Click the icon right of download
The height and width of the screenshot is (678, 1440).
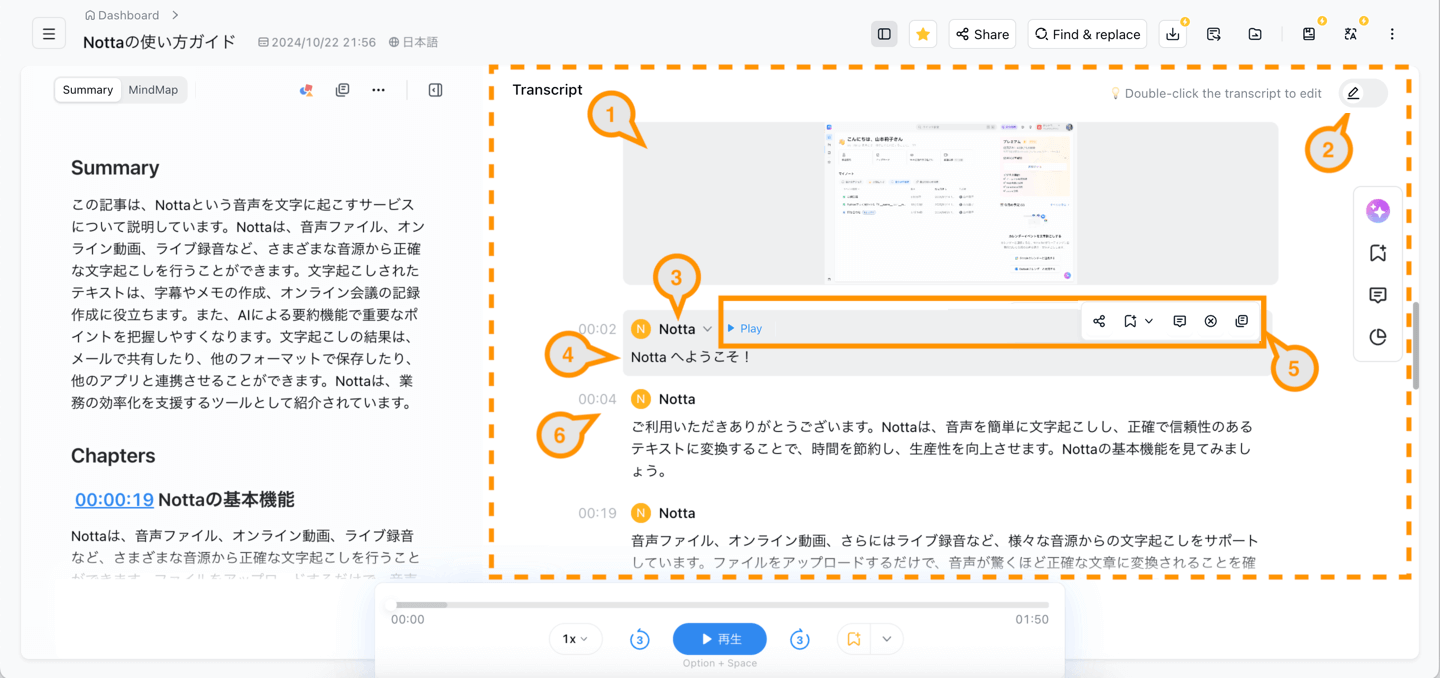[1214, 34]
